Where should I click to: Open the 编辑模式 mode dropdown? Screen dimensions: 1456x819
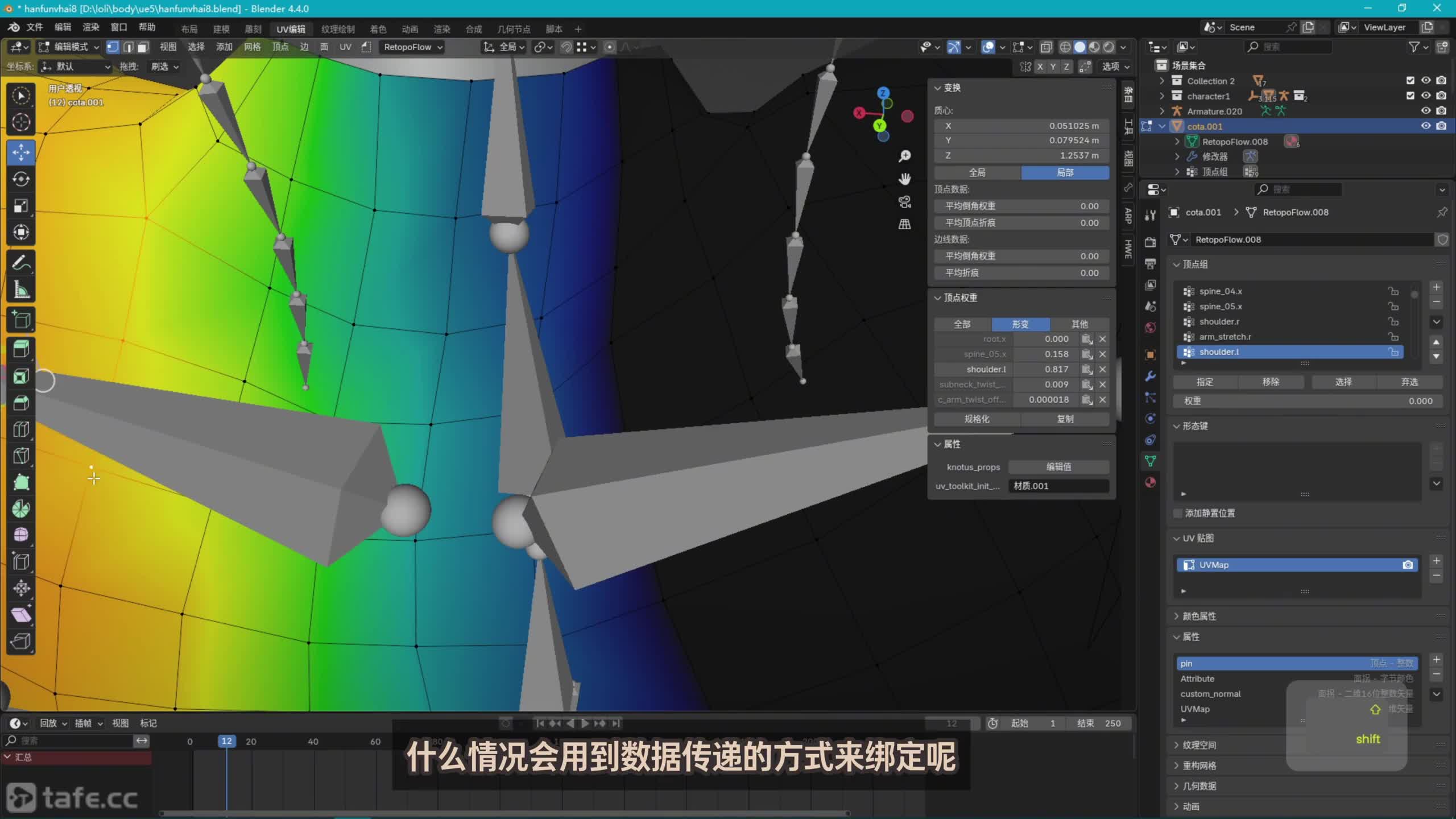point(68,47)
